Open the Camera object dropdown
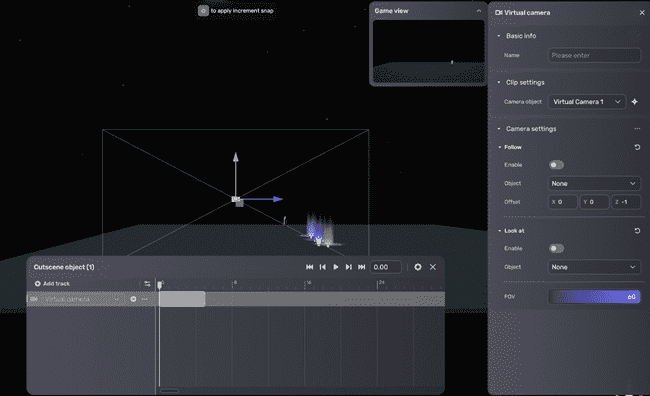 (587, 102)
